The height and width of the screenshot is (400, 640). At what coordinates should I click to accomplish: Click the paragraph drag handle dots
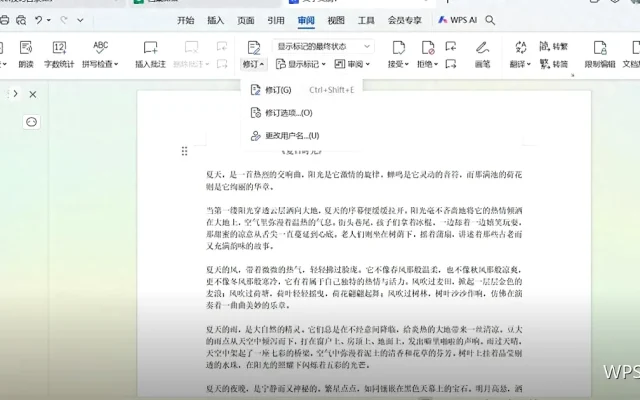[184, 151]
